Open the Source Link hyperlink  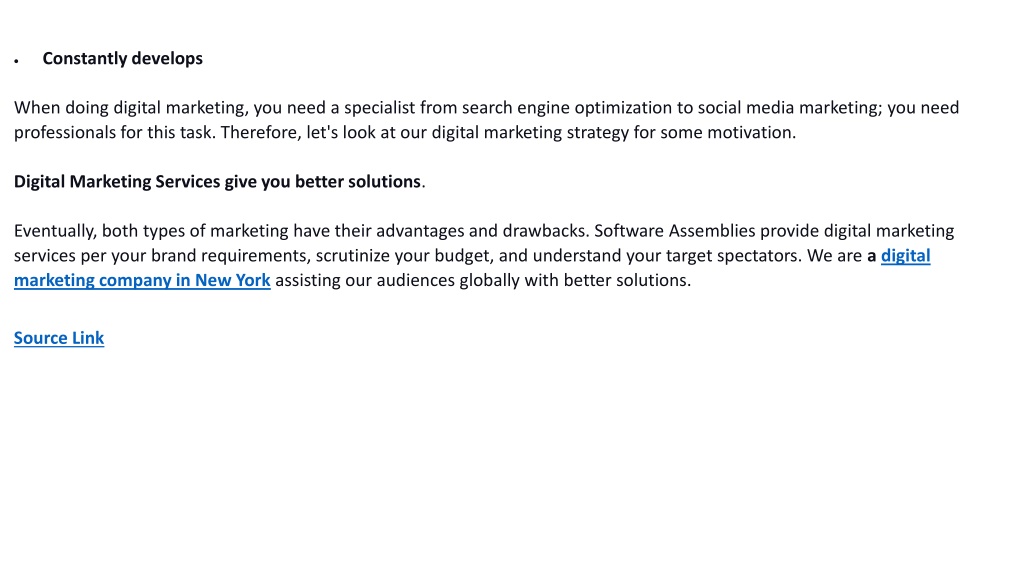click(x=59, y=338)
